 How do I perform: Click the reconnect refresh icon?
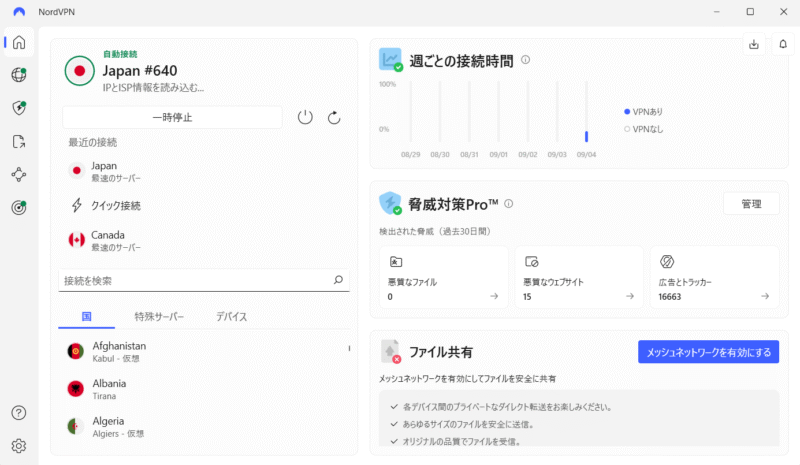[334, 117]
